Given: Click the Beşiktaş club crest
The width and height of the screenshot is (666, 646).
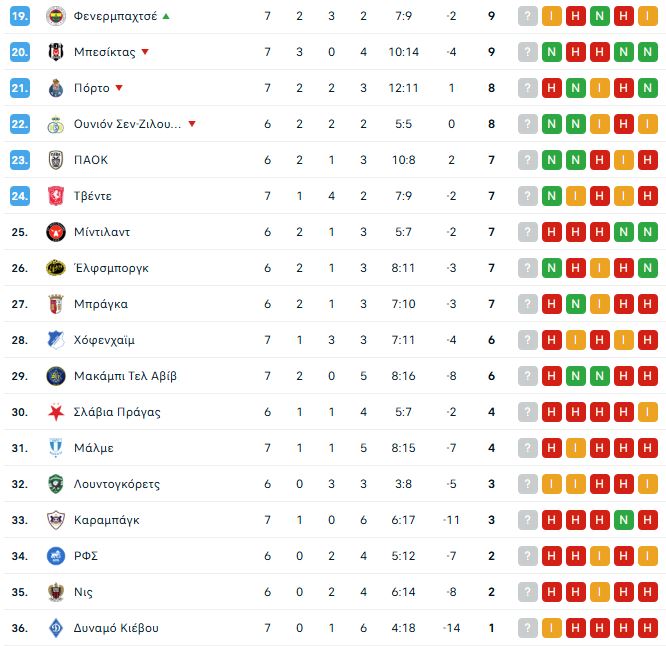Looking at the screenshot, I should (x=55, y=52).
